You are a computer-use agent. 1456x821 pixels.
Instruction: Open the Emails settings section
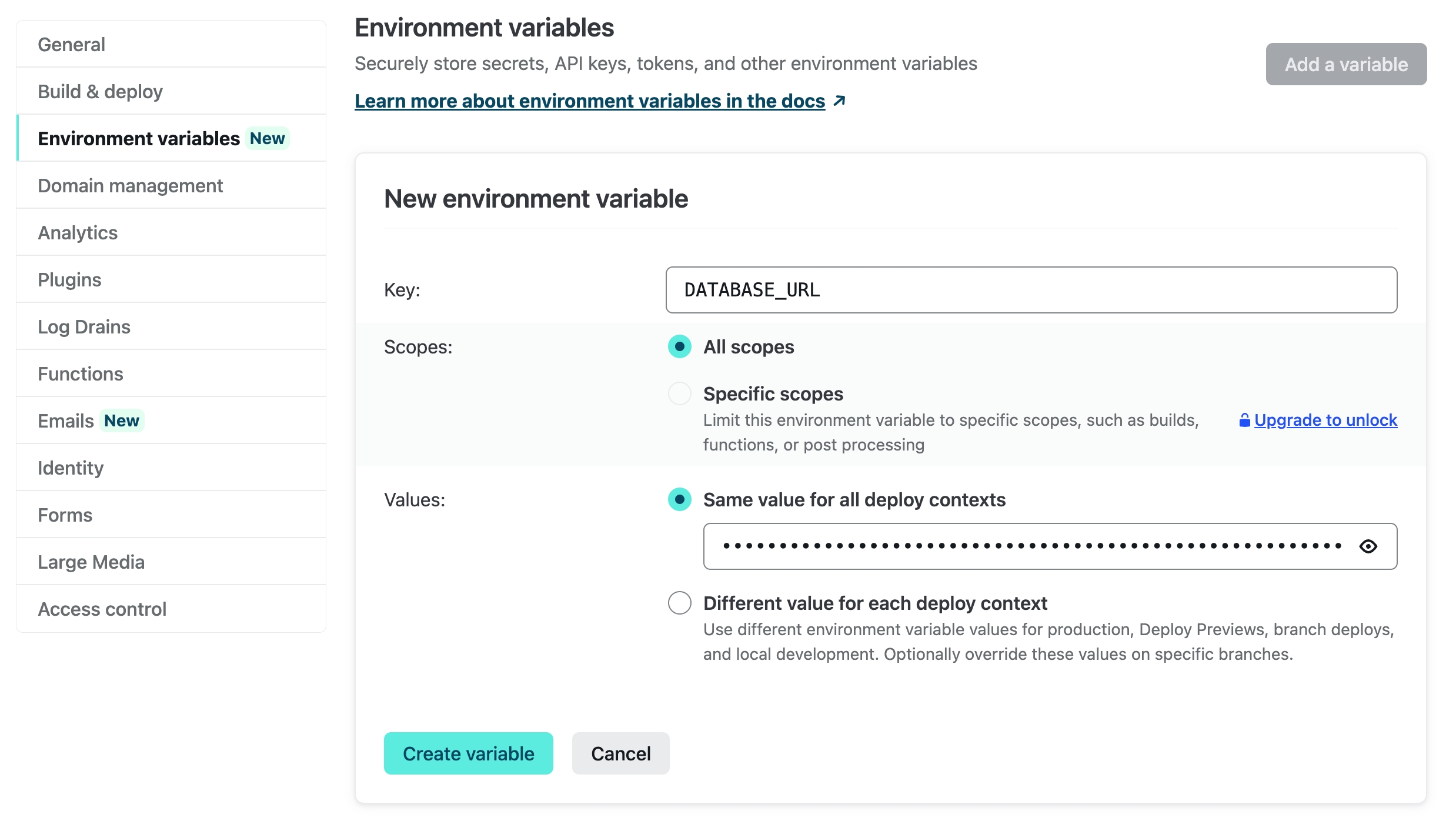(171, 421)
